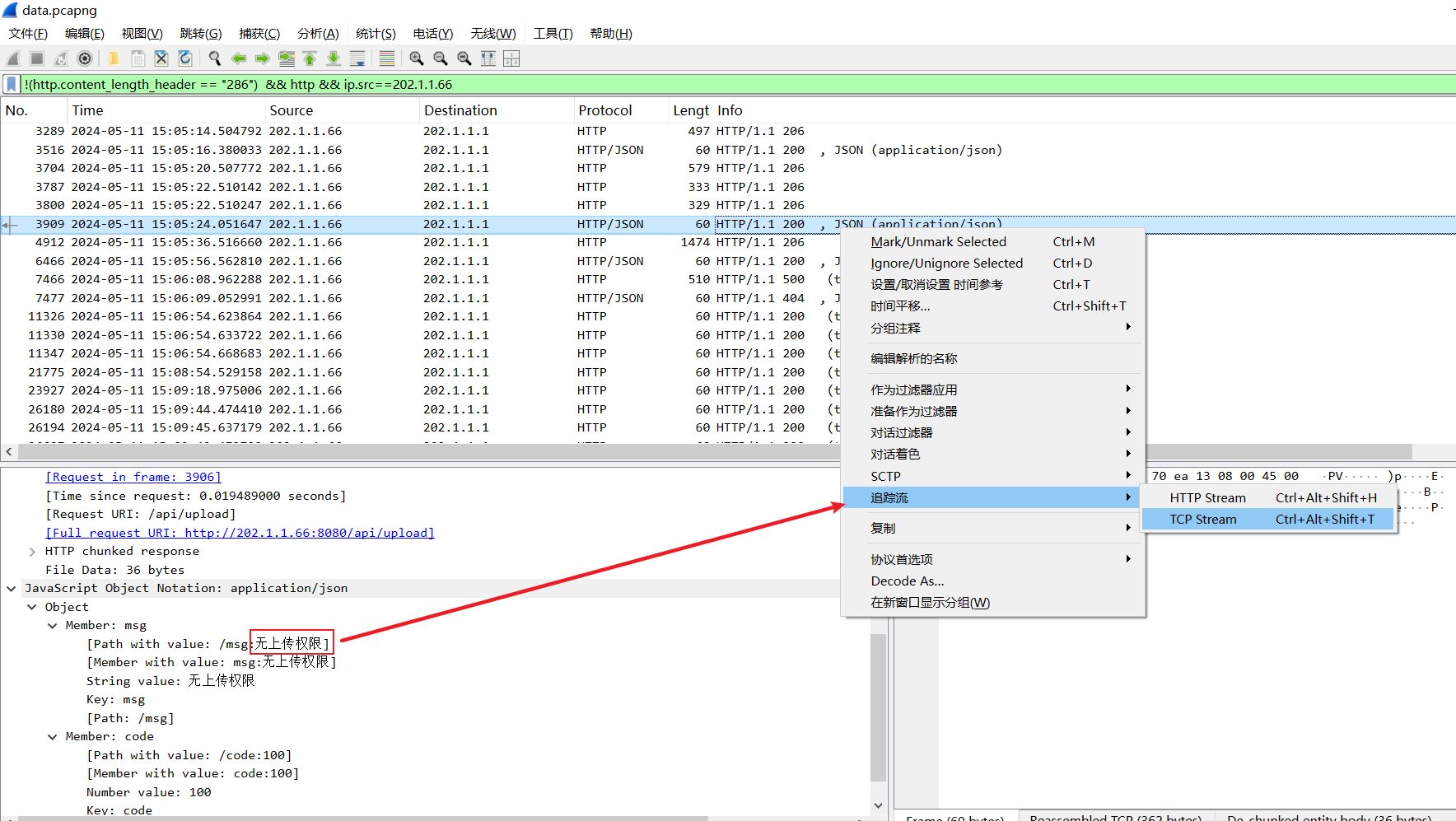Zoom out on packet text

coord(441,58)
